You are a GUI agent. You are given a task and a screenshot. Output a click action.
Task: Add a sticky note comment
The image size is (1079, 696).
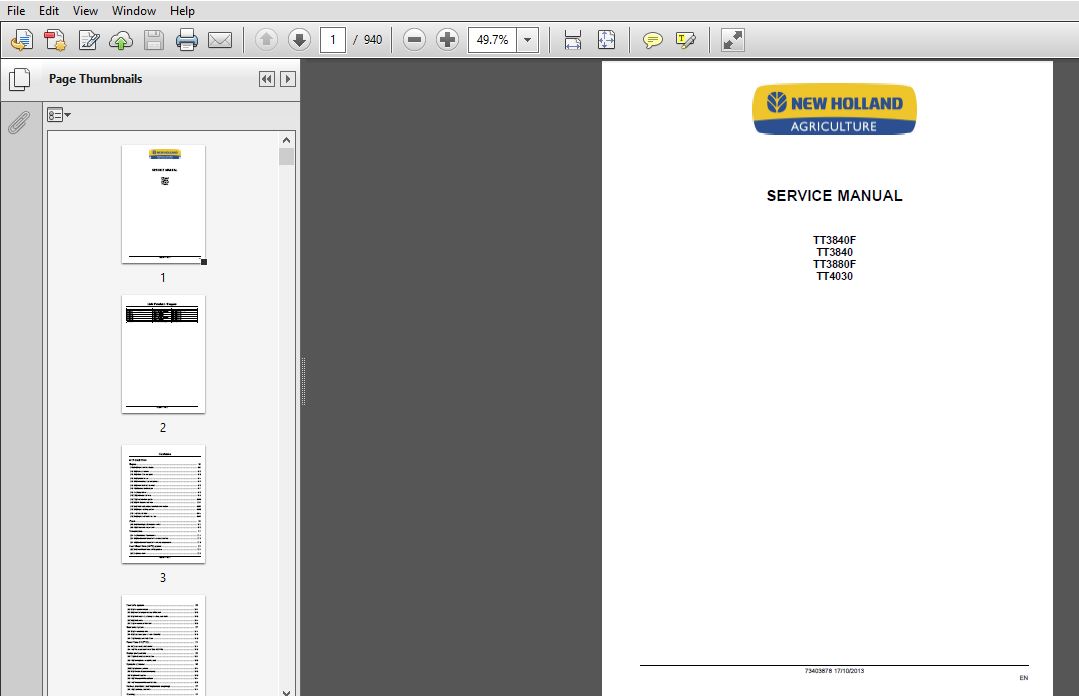[652, 40]
